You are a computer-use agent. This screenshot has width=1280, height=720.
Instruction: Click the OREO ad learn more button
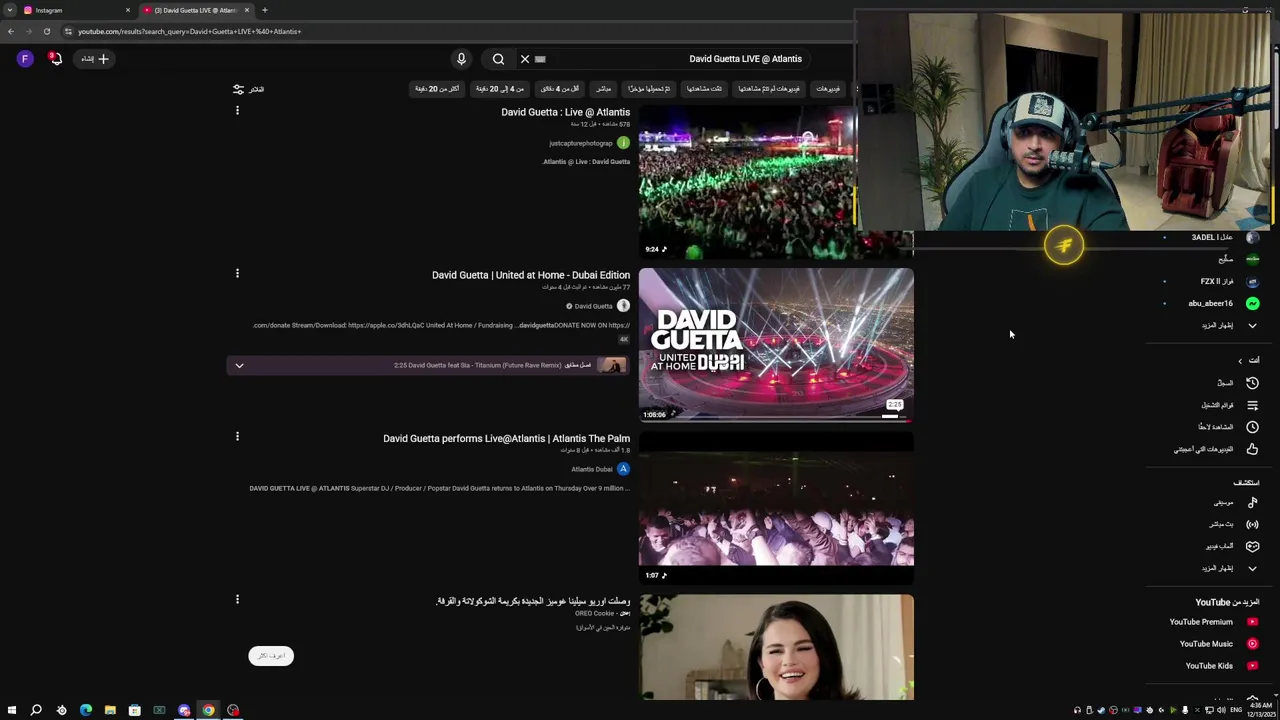pos(271,656)
